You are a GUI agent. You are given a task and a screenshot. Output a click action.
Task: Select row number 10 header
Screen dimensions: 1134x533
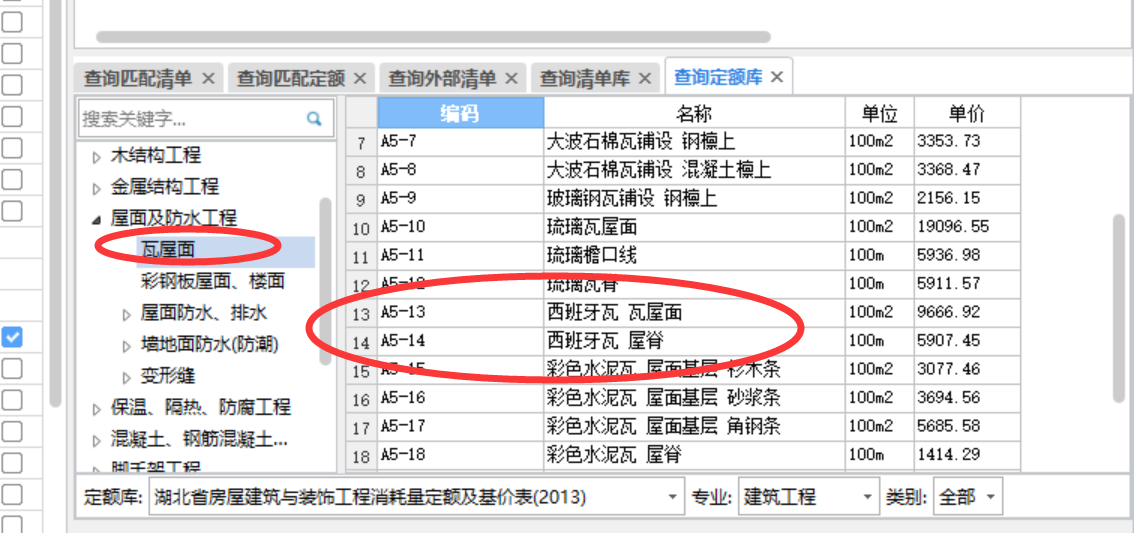[x=362, y=229]
